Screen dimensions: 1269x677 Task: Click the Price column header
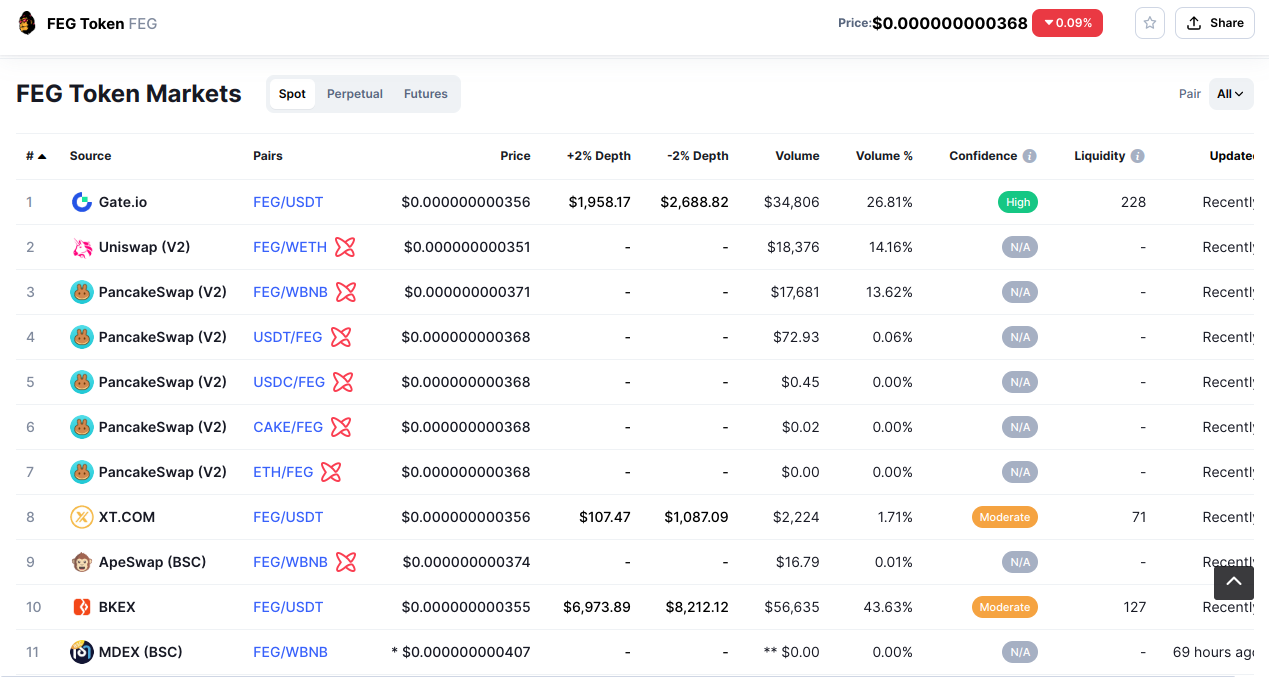tap(516, 156)
